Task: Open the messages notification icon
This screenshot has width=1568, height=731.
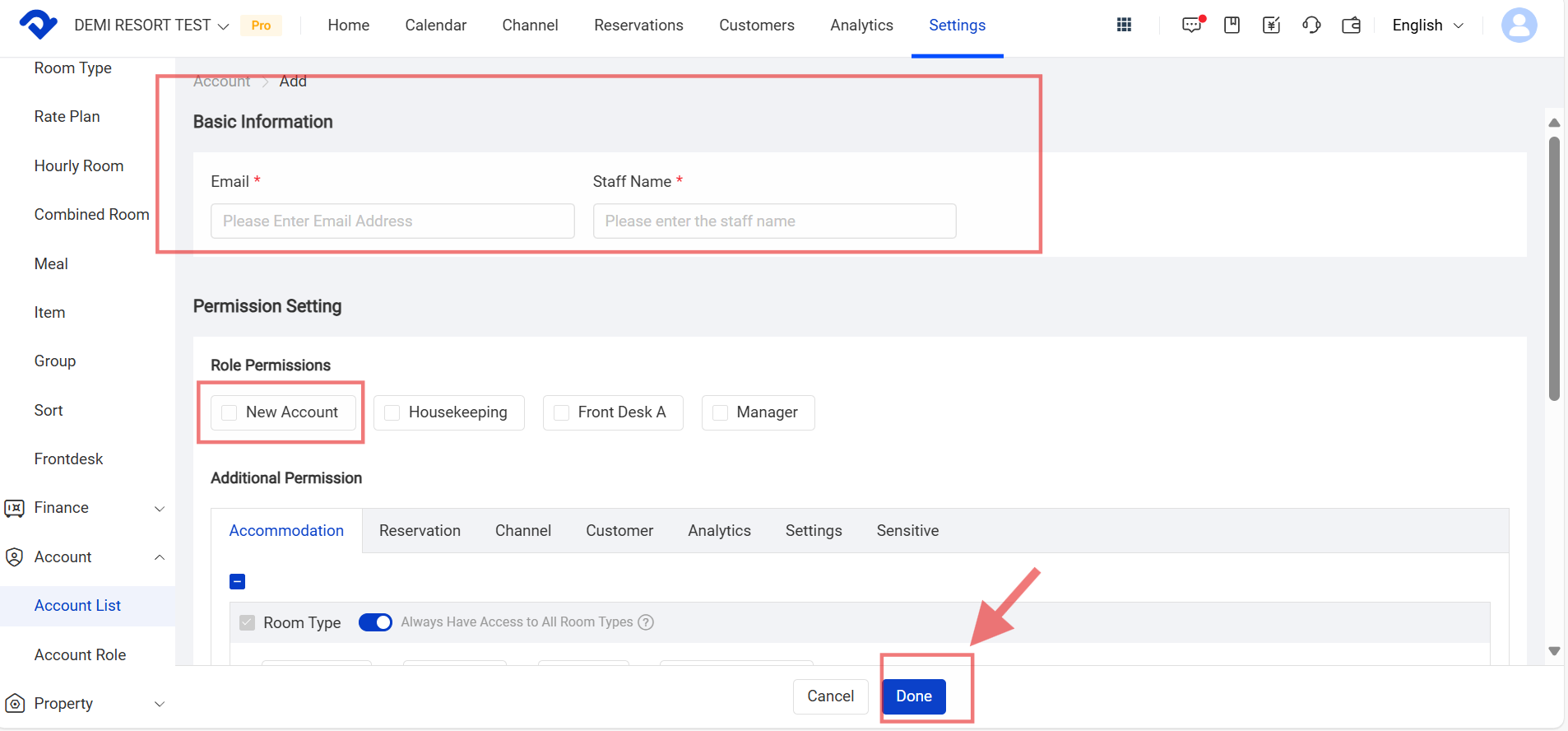Action: point(1192,25)
